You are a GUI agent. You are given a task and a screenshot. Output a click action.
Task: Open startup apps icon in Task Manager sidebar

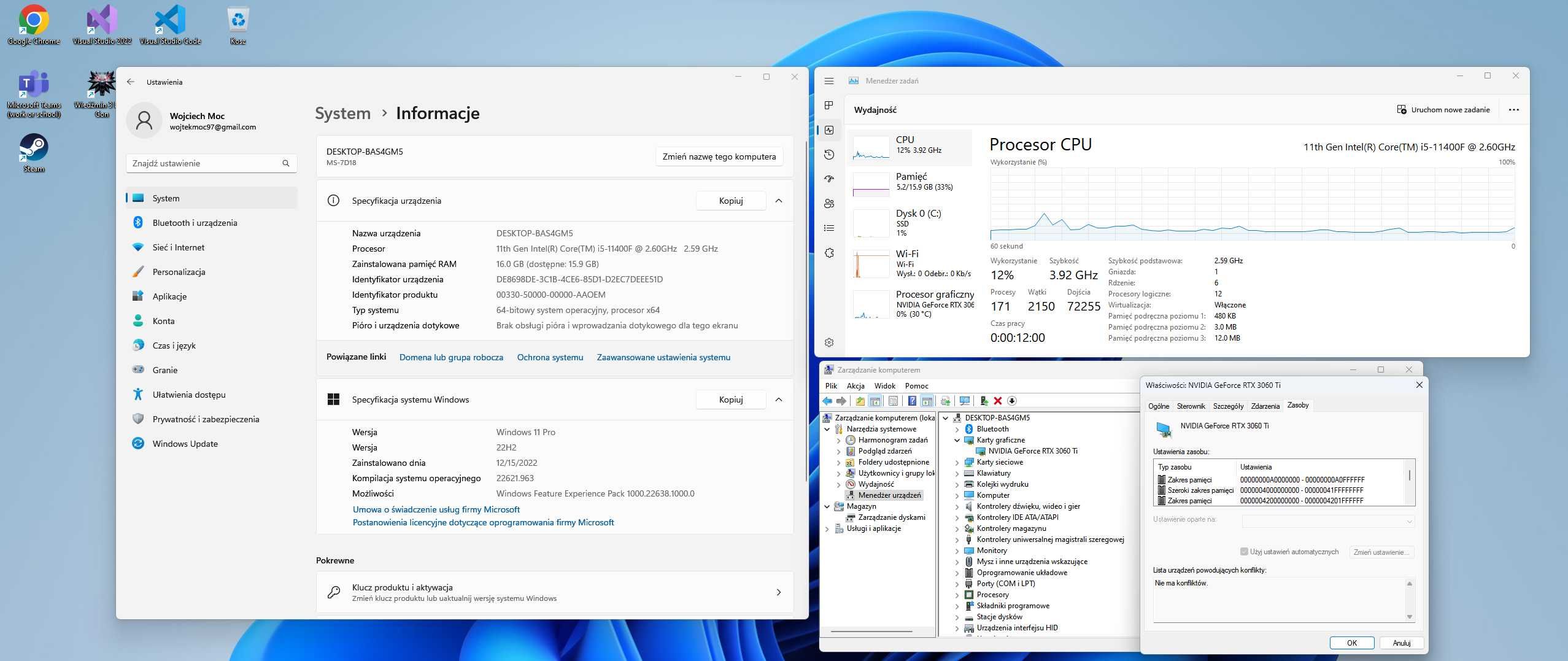[829, 179]
